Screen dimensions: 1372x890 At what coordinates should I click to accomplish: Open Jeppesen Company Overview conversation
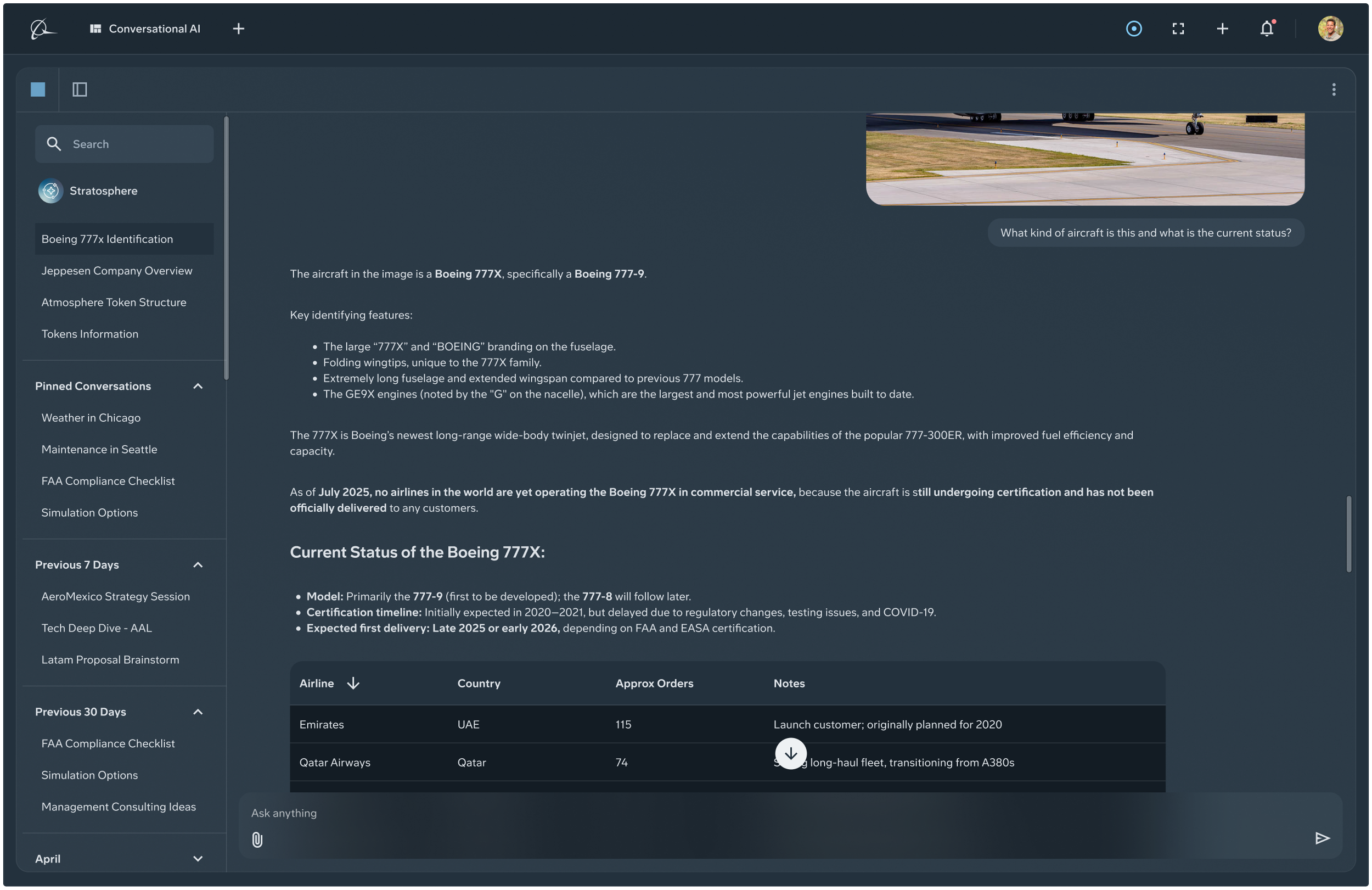(x=116, y=271)
